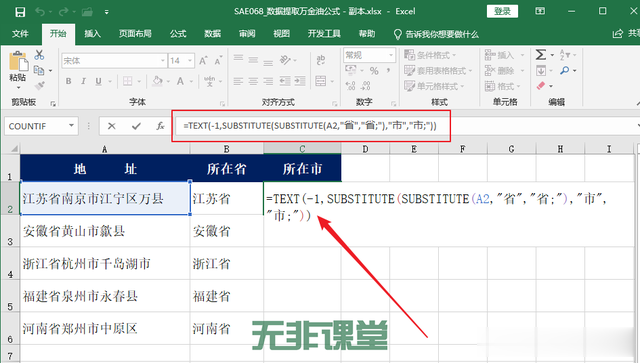
Task: Open the ribbon display options icon
Action: tap(540, 11)
